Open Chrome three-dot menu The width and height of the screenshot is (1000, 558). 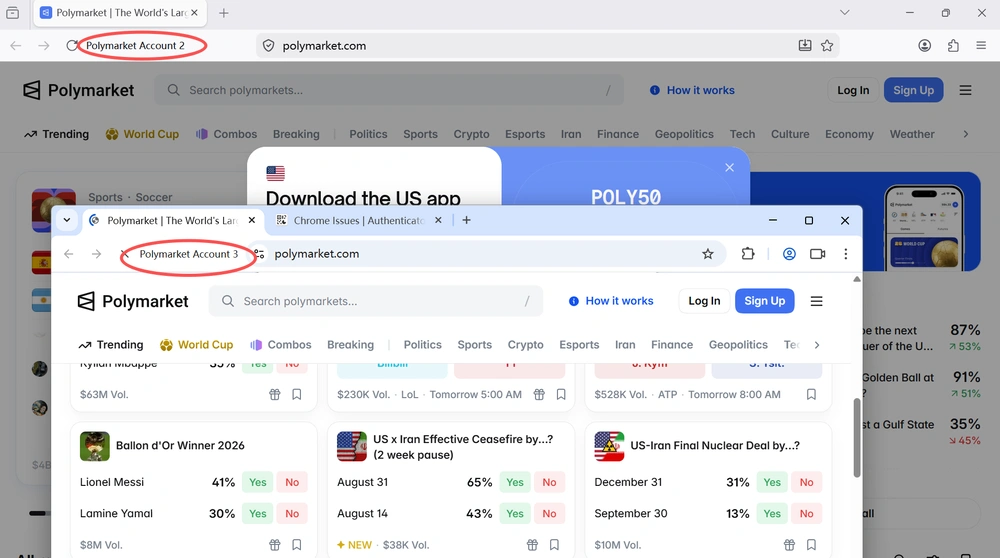coord(846,254)
